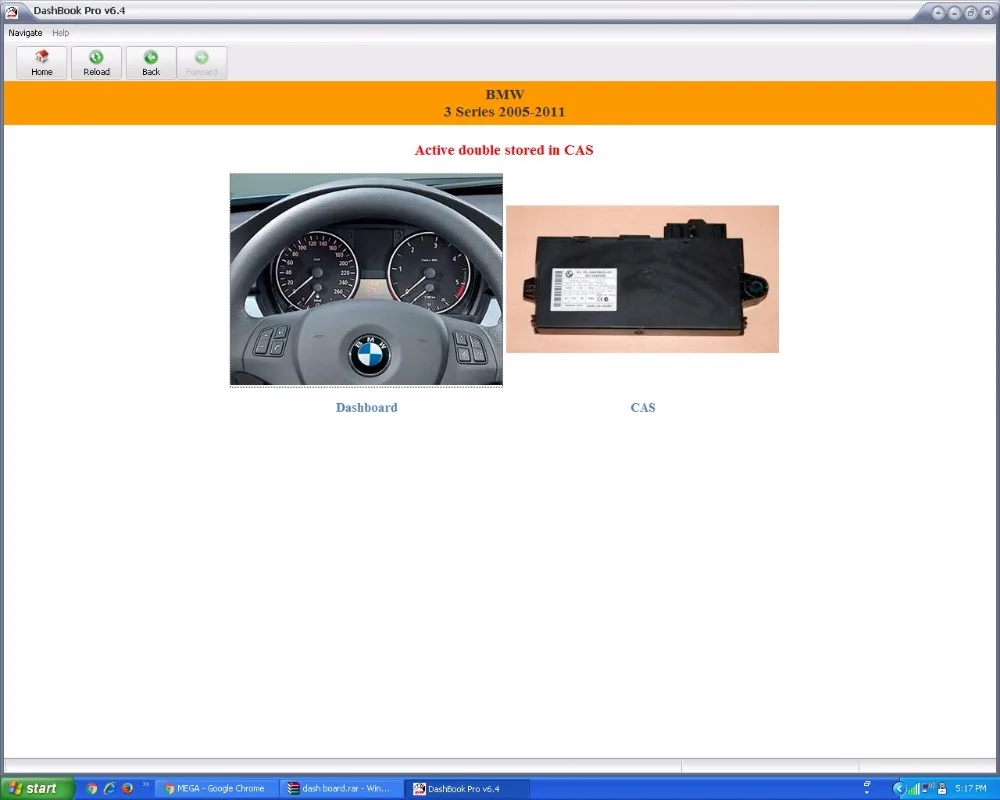This screenshot has height=800, width=1000.
Task: Open the Windows Start menu
Action: [x=37, y=788]
